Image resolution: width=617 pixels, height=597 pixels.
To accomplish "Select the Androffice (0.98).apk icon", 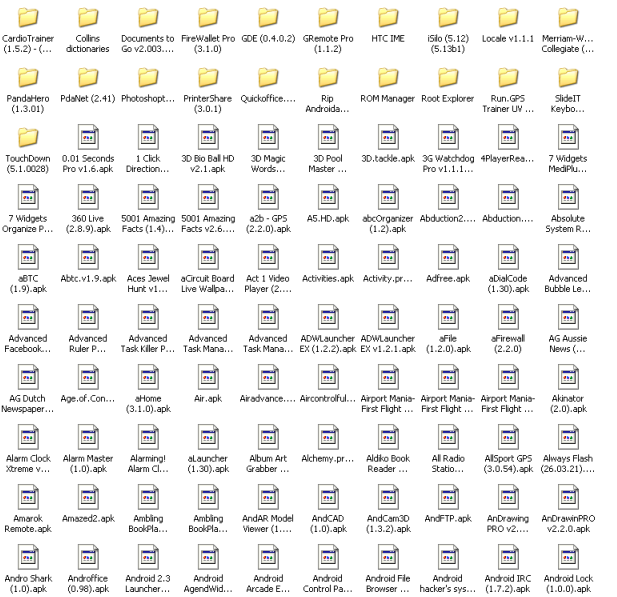I will [x=88, y=557].
